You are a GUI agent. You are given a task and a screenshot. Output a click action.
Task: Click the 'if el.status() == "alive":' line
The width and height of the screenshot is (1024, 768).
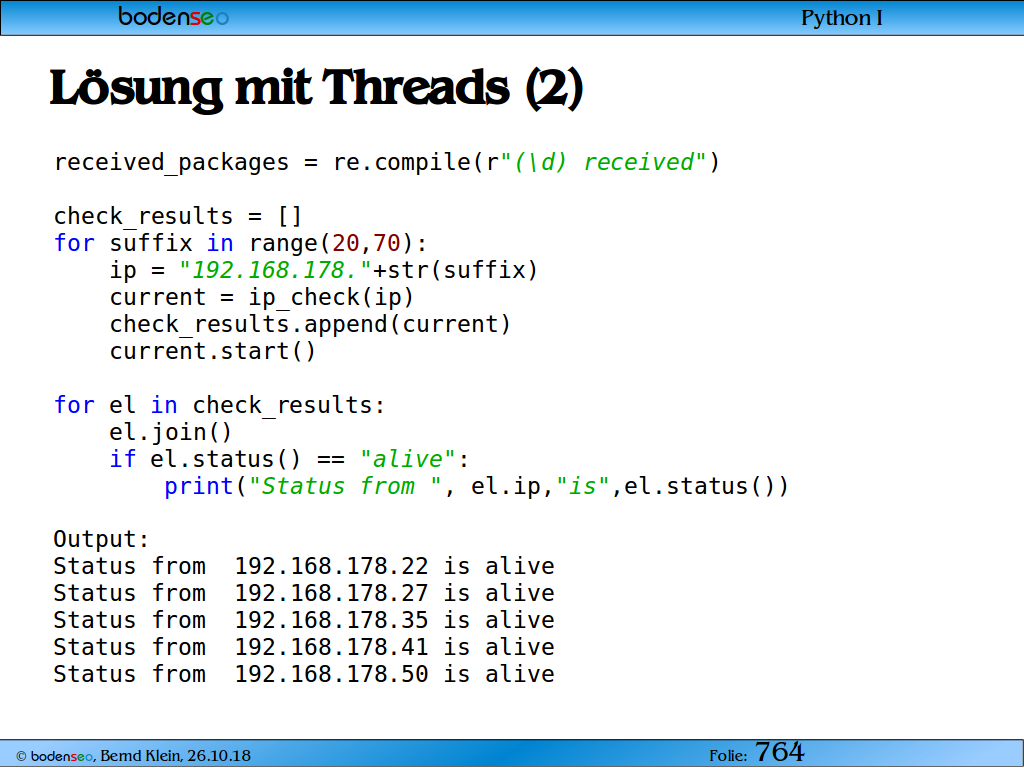(289, 459)
